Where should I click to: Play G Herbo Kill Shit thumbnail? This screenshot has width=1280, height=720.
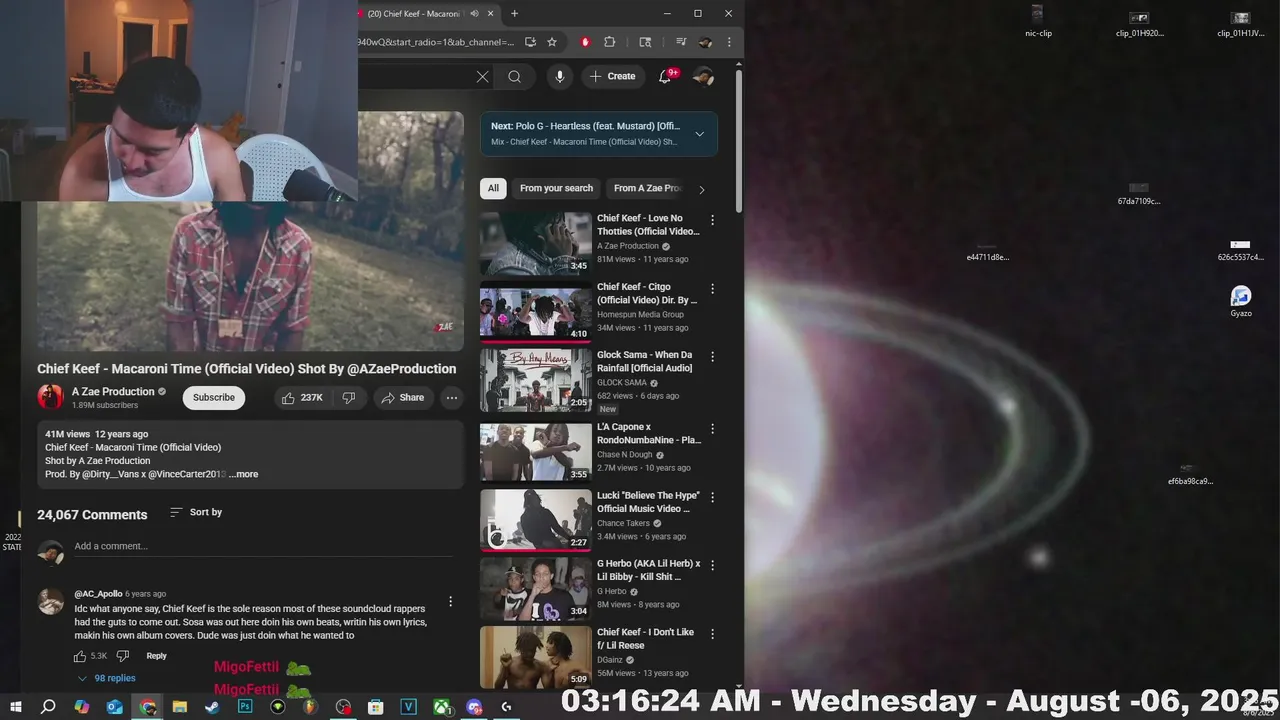[536, 589]
